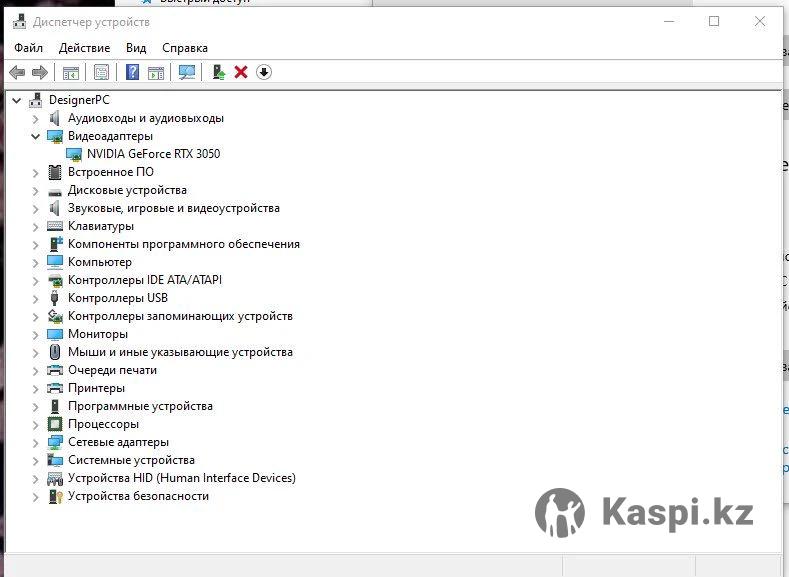Viewport: 789px width, 577px height.
Task: Click the Back arrow toolbar button
Action: (17, 72)
